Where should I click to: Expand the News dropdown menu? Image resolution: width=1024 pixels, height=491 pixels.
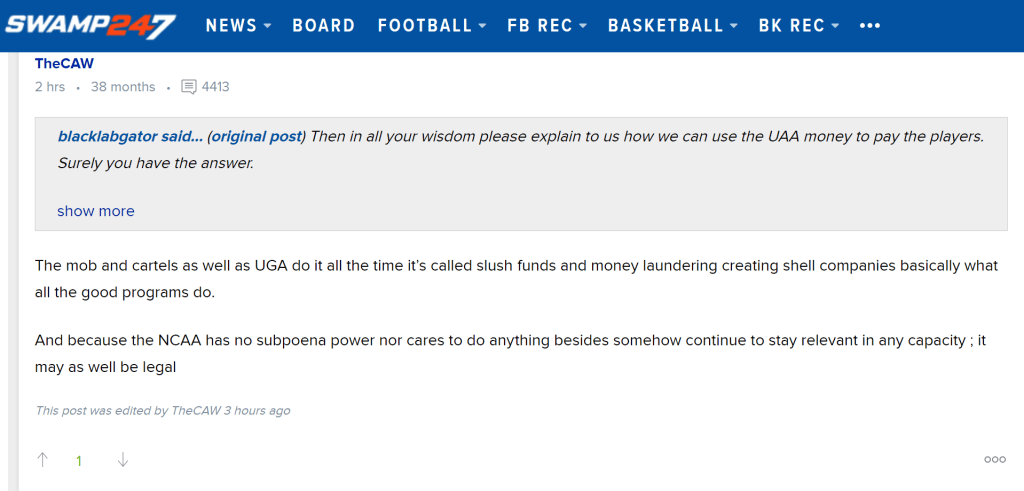click(238, 26)
